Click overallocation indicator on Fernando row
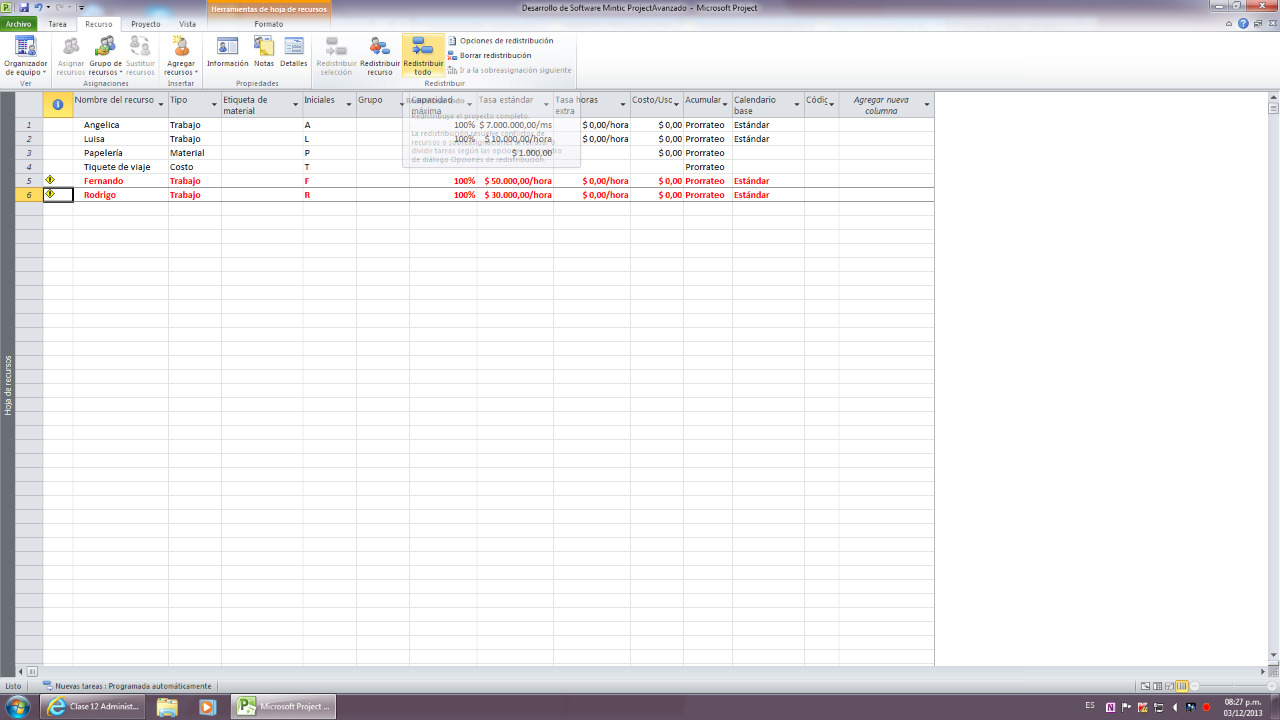Screen dimensions: 1280x720 pos(50,180)
